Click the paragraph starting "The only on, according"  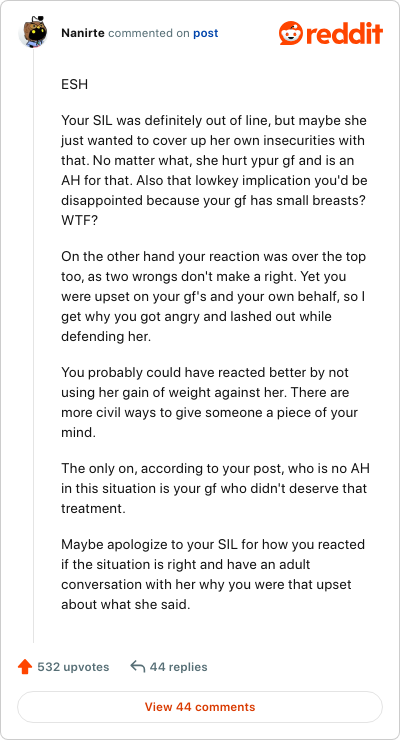pyautogui.click(x=214, y=488)
